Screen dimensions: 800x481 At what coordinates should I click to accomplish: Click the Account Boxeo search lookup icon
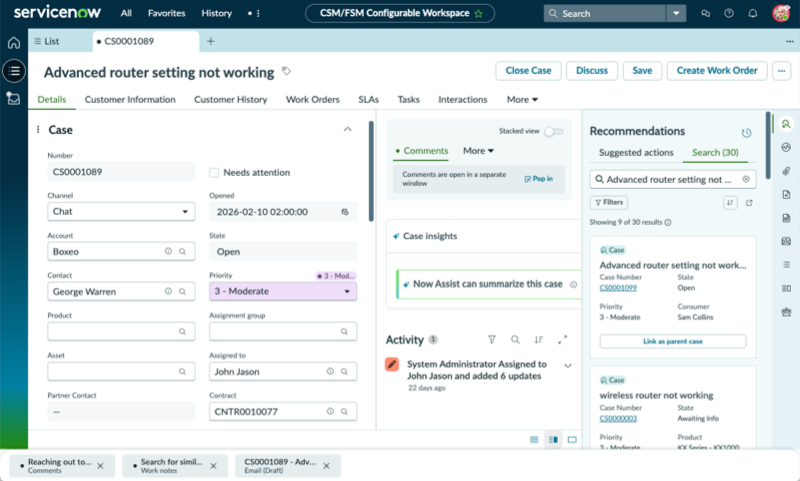[182, 251]
